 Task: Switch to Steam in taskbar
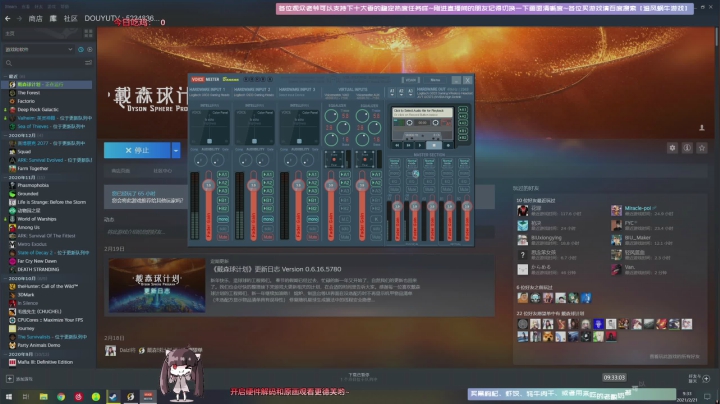pyautogui.click(x=113, y=396)
